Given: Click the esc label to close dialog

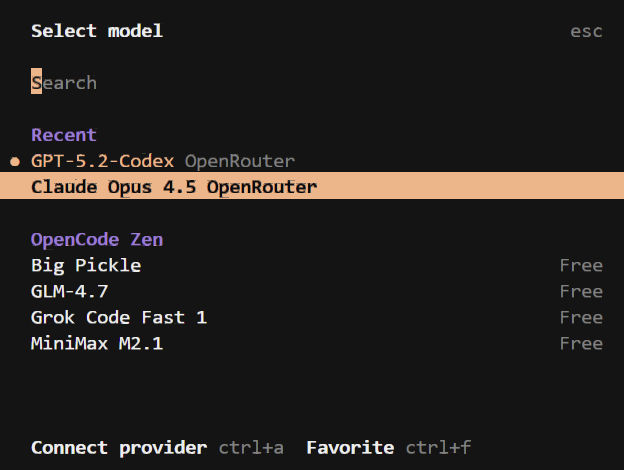Looking at the screenshot, I should click(x=586, y=31).
